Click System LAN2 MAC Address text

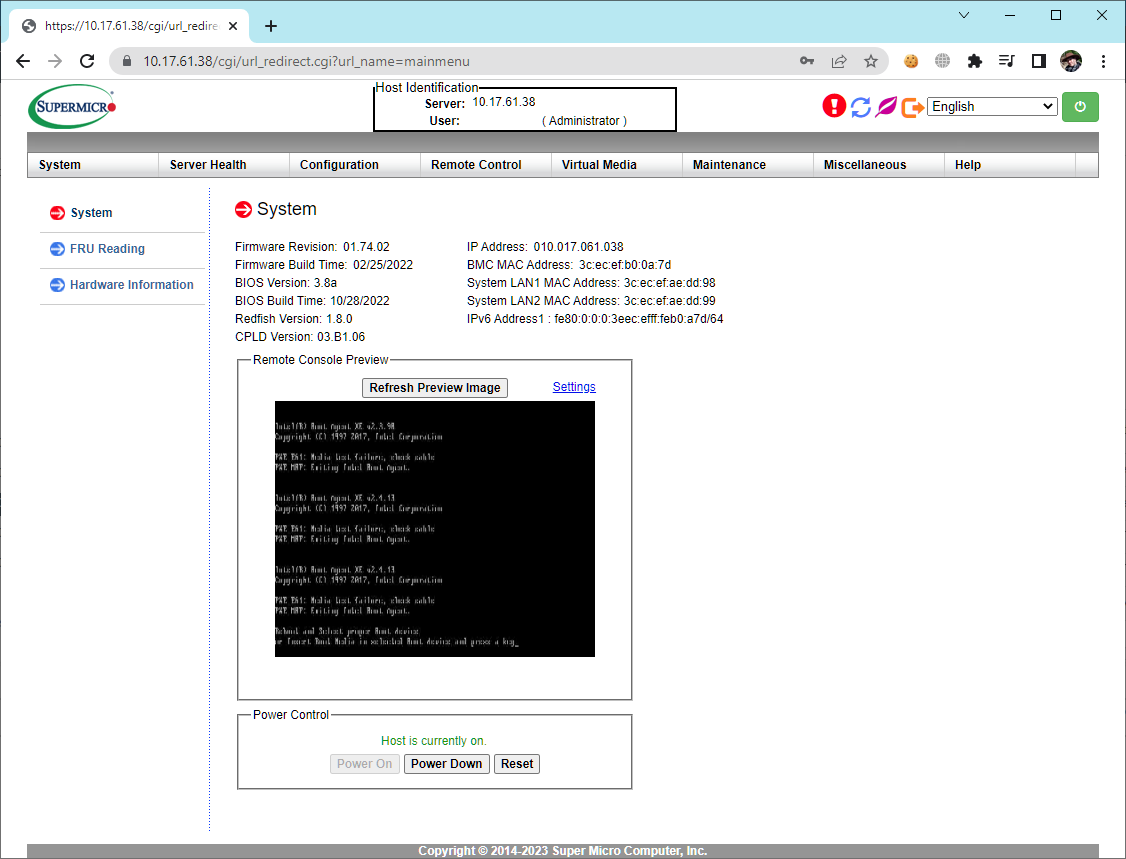(x=591, y=300)
